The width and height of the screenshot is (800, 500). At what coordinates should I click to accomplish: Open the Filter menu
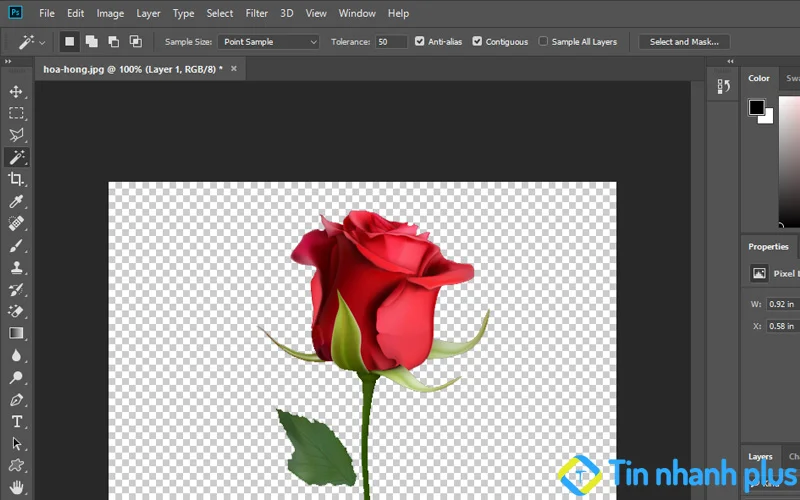click(x=256, y=13)
